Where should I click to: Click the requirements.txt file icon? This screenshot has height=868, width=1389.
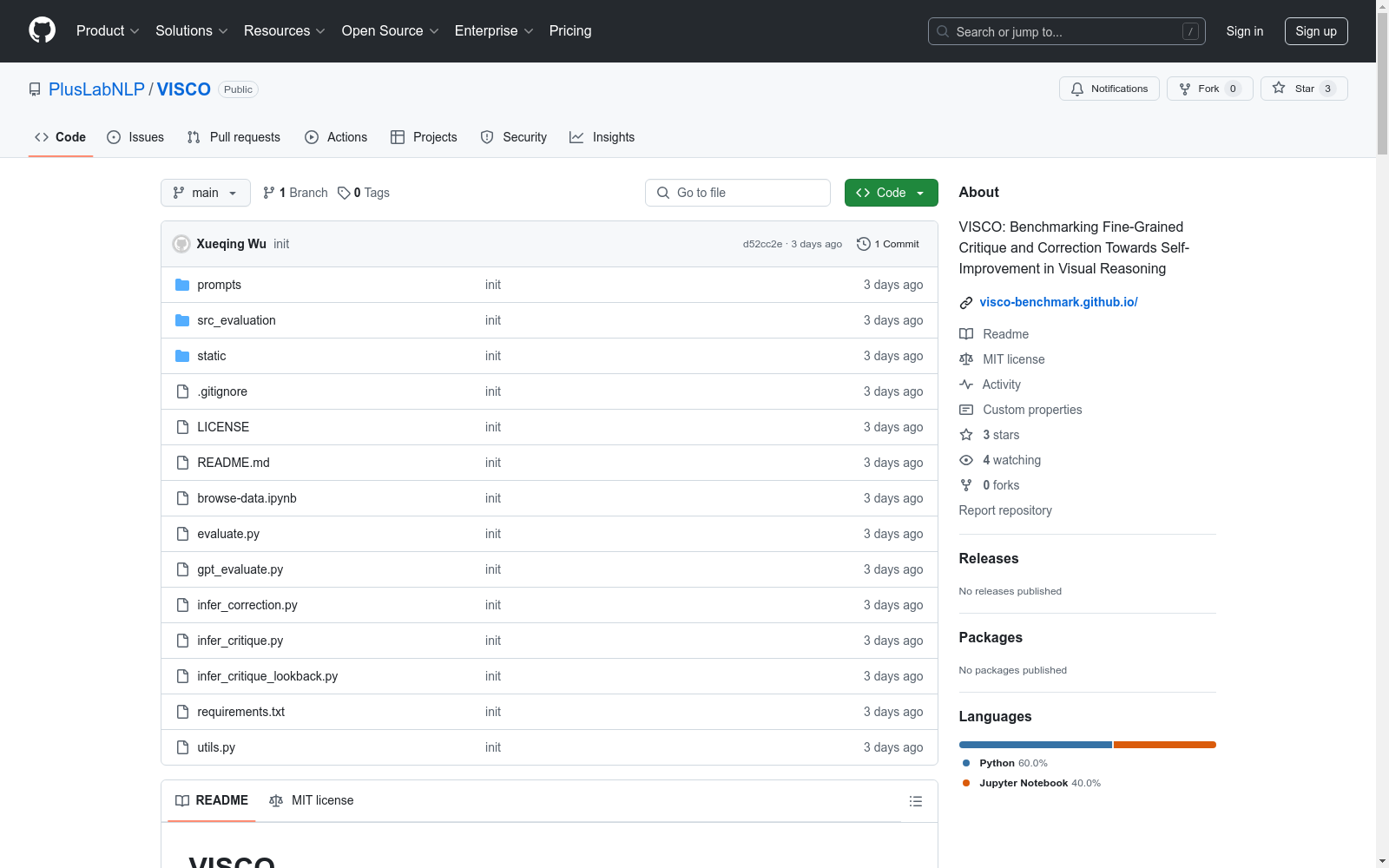click(182, 712)
